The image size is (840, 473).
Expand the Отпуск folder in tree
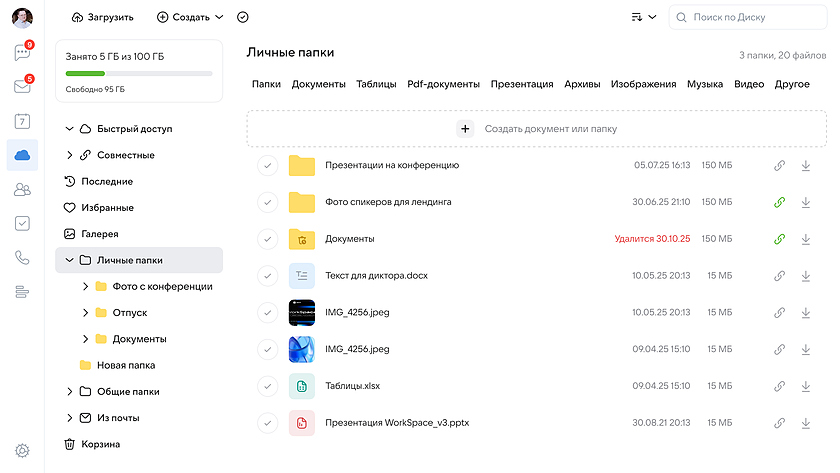click(x=85, y=313)
